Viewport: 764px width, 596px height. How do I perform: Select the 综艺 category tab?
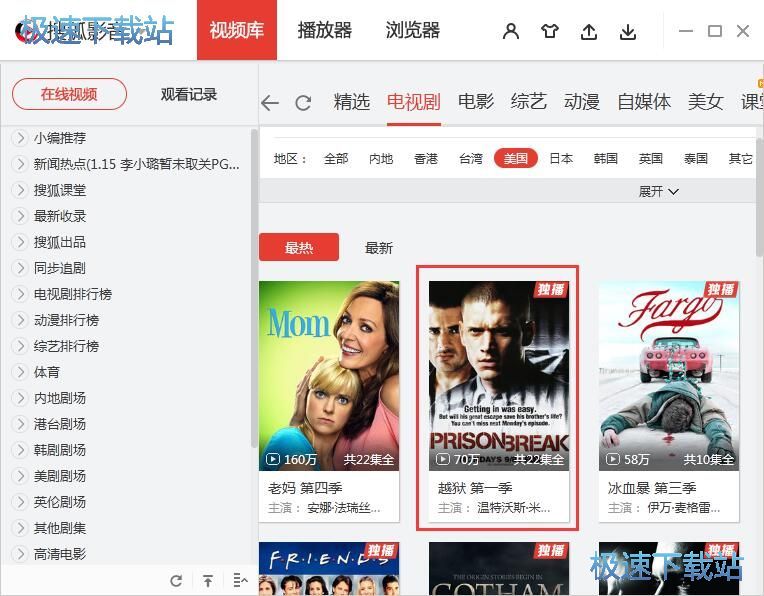[529, 102]
